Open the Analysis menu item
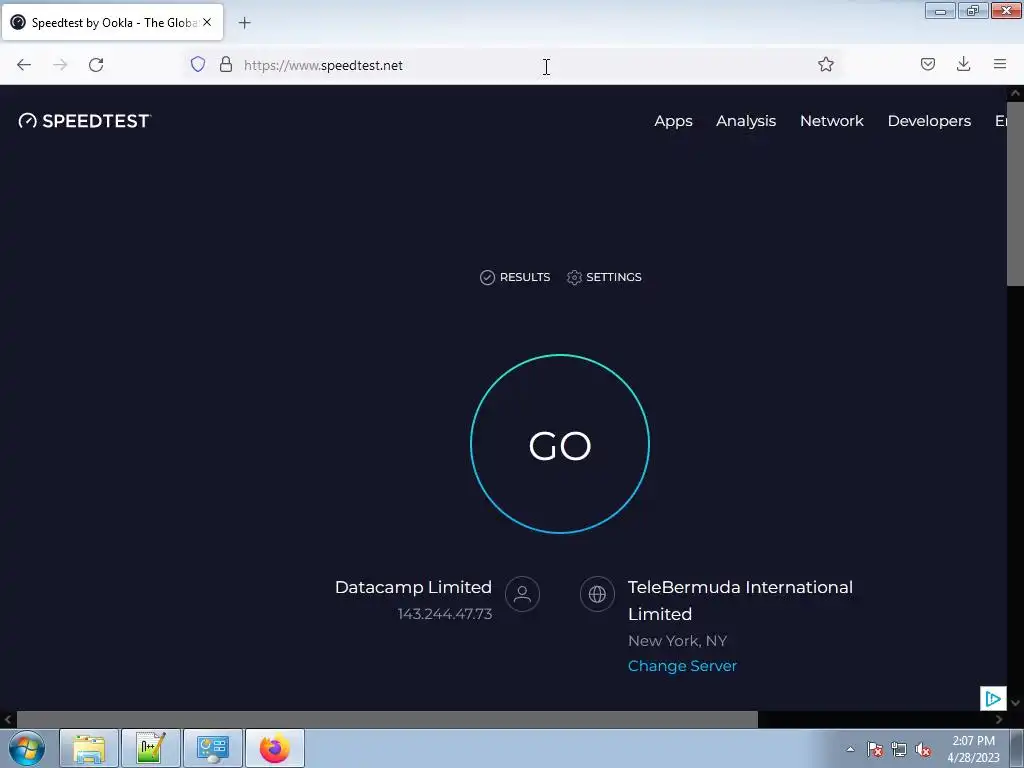Image resolution: width=1024 pixels, height=768 pixels. 746,121
